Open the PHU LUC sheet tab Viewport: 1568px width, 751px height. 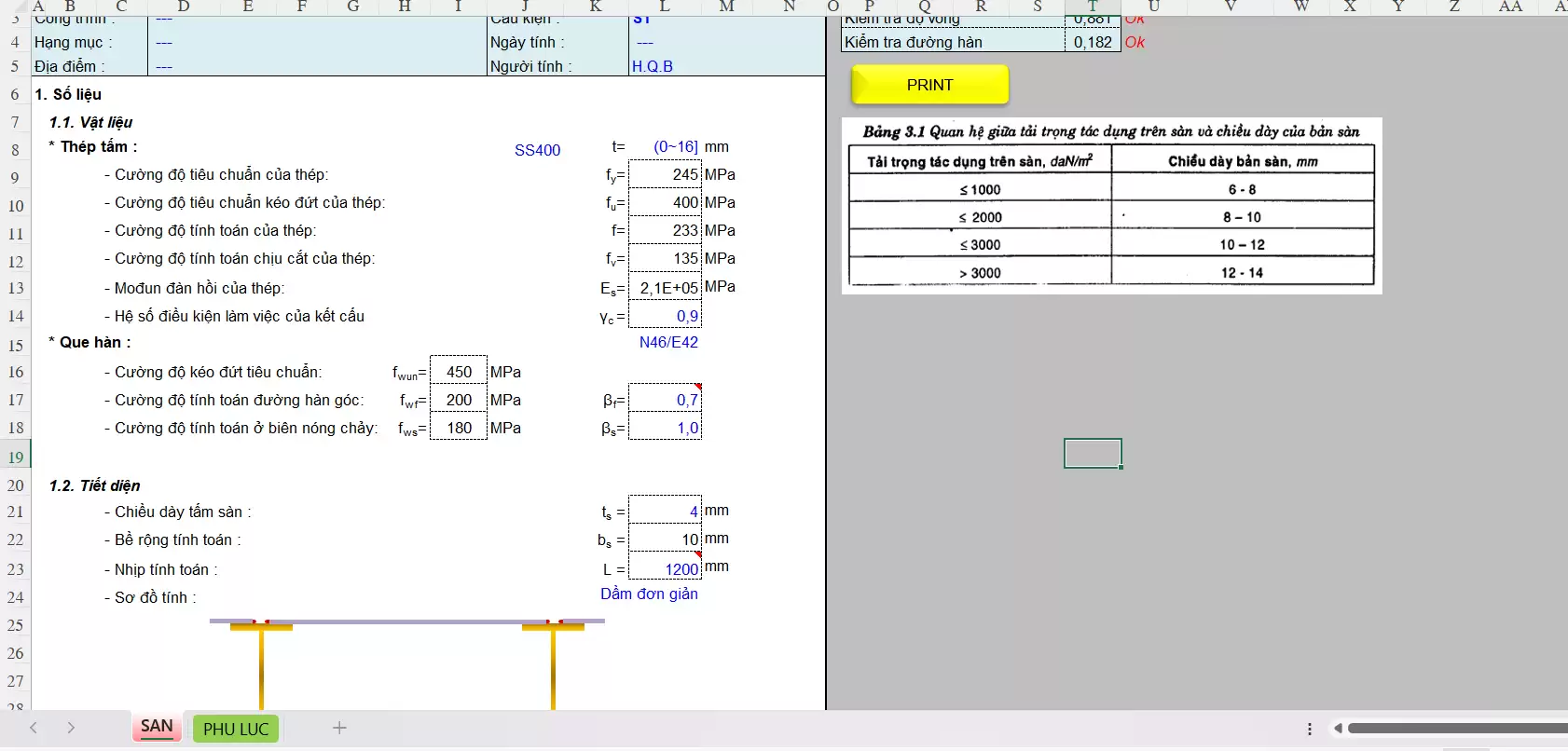(x=236, y=729)
